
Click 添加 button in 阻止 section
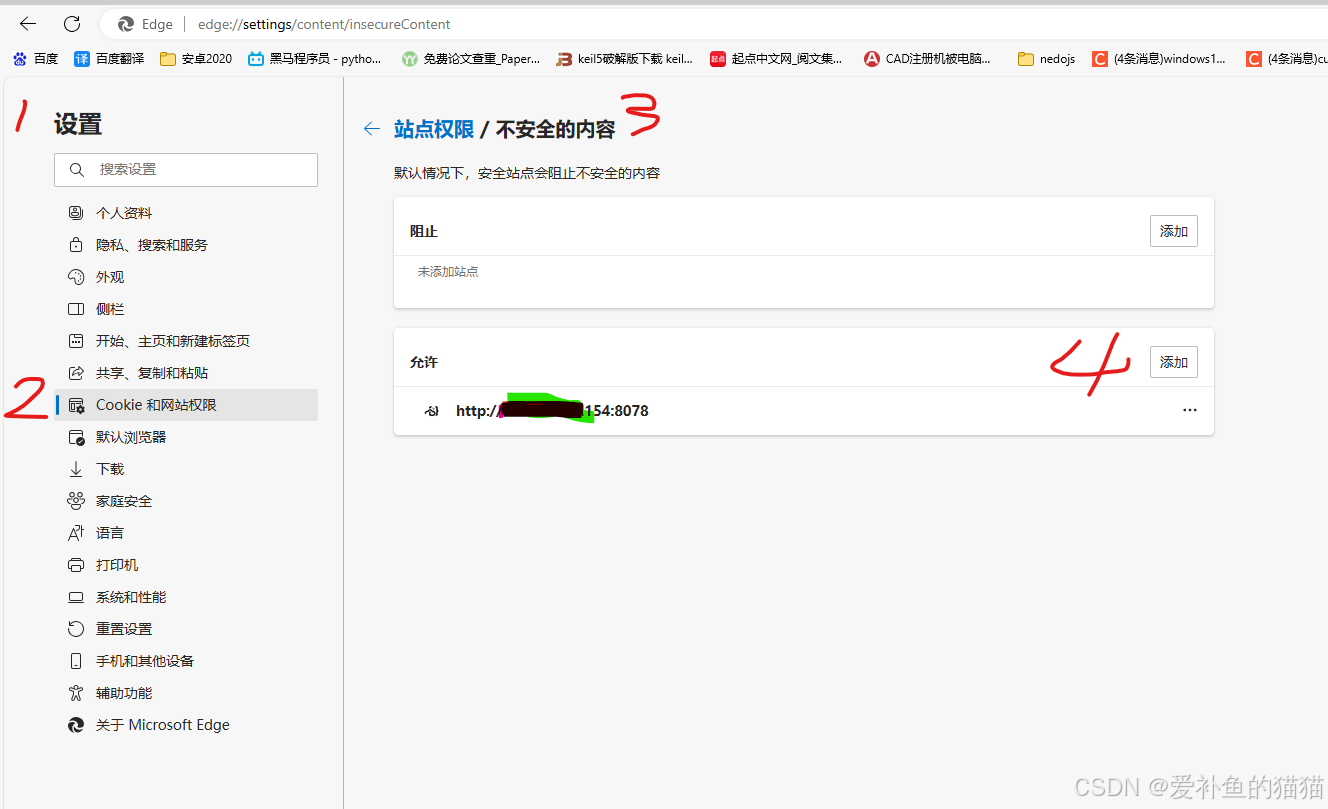pos(1174,231)
